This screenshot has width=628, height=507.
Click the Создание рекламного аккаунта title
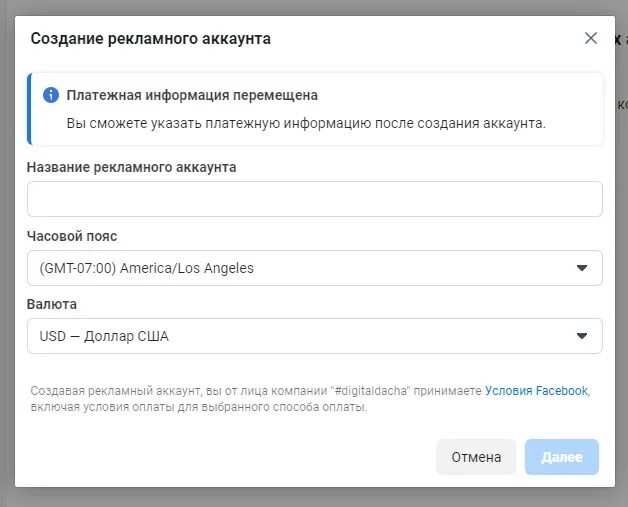click(150, 39)
